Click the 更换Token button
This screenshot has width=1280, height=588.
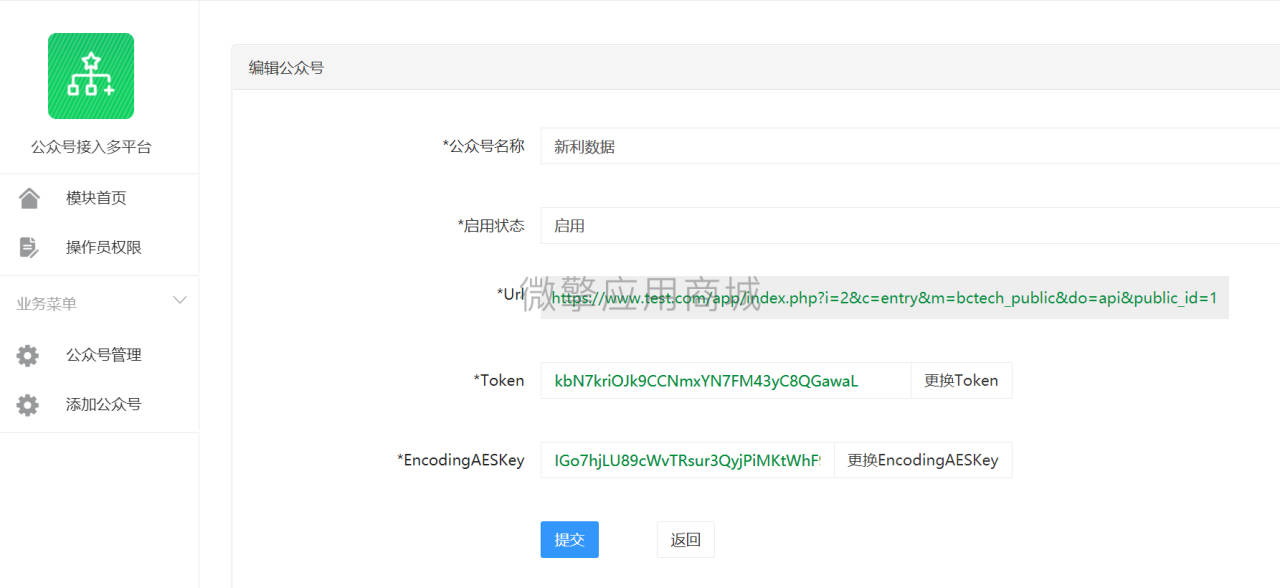[x=961, y=380]
